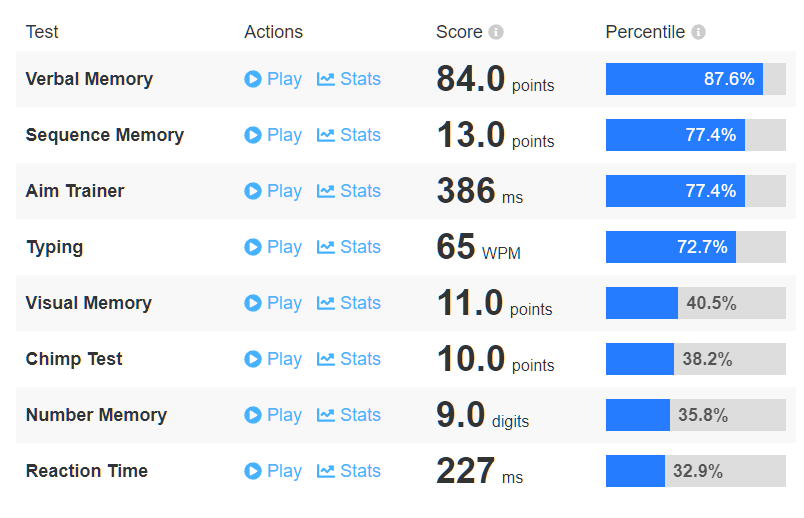Click the Verbal Memory 87.6% percentile bar
The width and height of the screenshot is (804, 518).
click(695, 79)
